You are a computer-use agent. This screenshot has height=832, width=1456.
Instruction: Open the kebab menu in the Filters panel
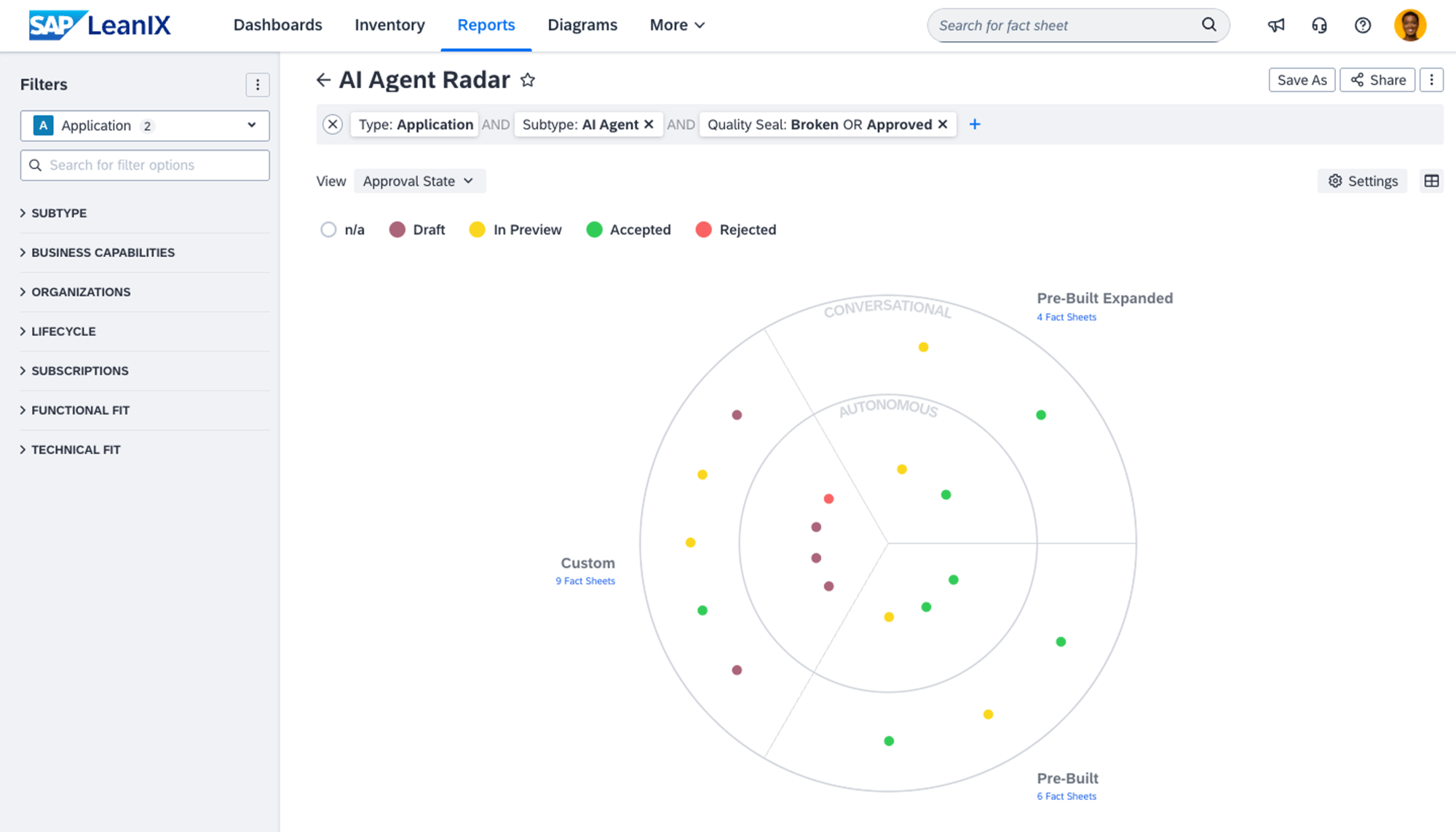tap(258, 84)
